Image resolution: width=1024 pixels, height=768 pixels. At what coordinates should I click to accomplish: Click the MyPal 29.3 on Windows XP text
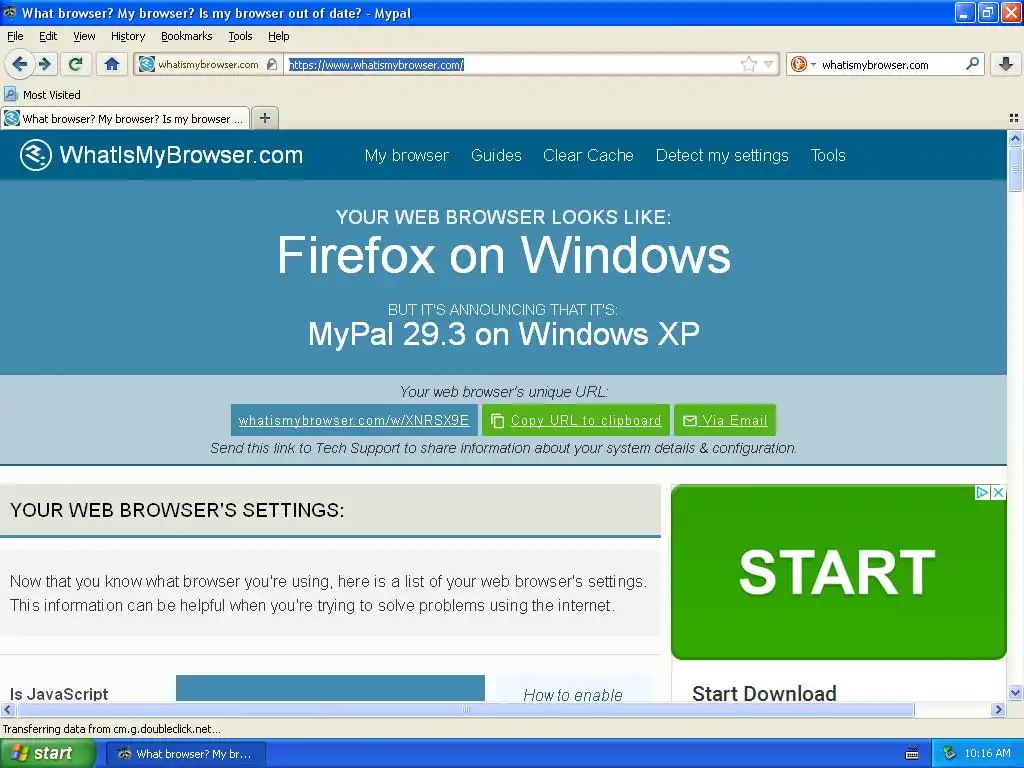[x=504, y=334]
